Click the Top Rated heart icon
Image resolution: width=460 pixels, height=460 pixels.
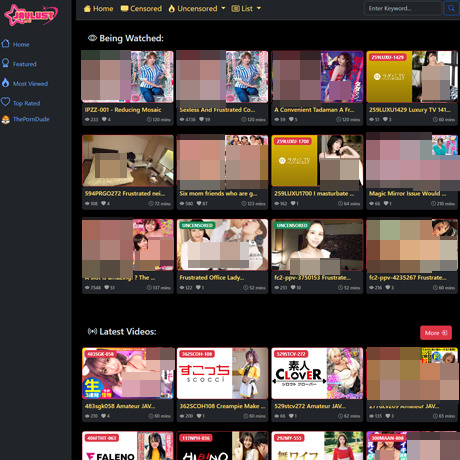click(x=5, y=102)
